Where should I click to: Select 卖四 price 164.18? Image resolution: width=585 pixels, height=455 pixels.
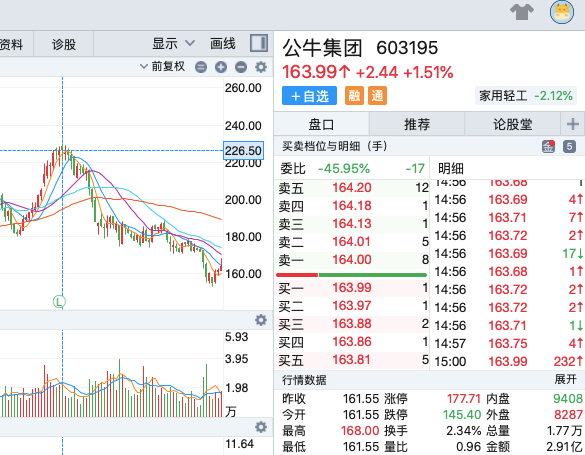coord(352,205)
